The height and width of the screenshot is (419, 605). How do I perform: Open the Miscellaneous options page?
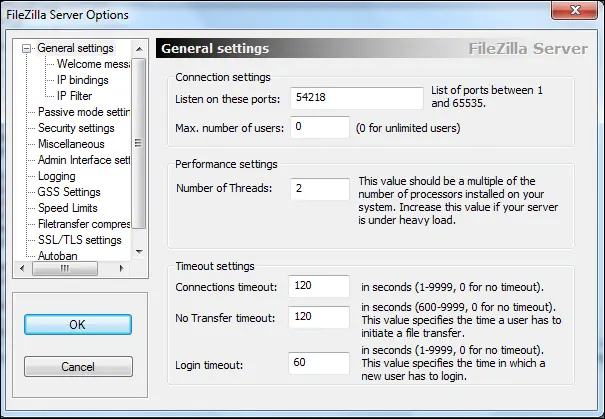pyautogui.click(x=71, y=144)
